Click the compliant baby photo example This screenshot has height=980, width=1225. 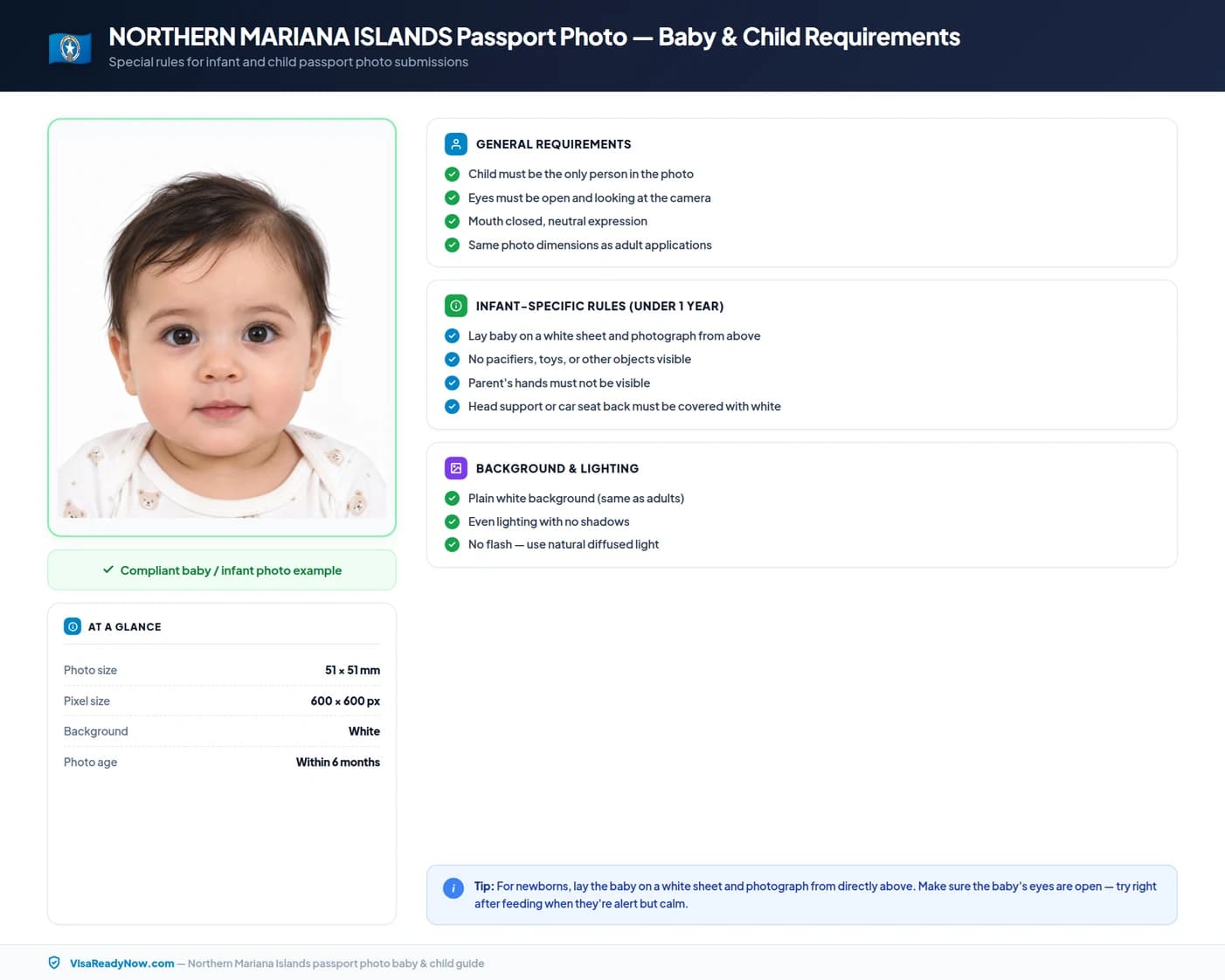[222, 327]
